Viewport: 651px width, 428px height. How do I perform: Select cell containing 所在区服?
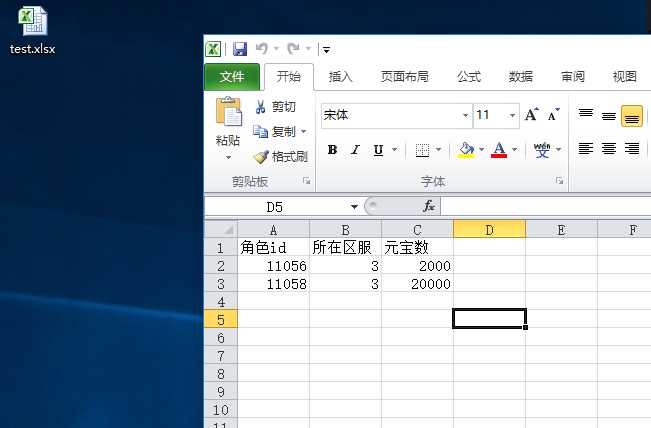point(345,247)
